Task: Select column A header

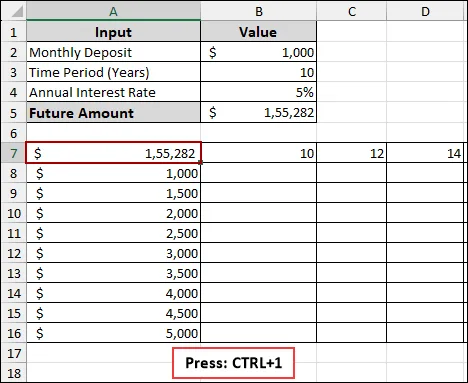Action: [x=113, y=12]
